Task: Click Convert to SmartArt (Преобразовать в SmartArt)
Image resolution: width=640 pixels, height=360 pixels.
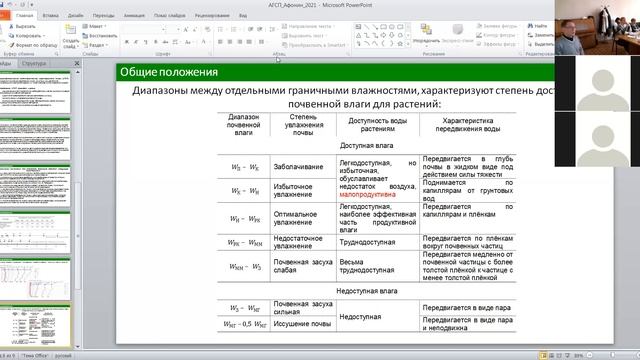Action: tap(315, 45)
